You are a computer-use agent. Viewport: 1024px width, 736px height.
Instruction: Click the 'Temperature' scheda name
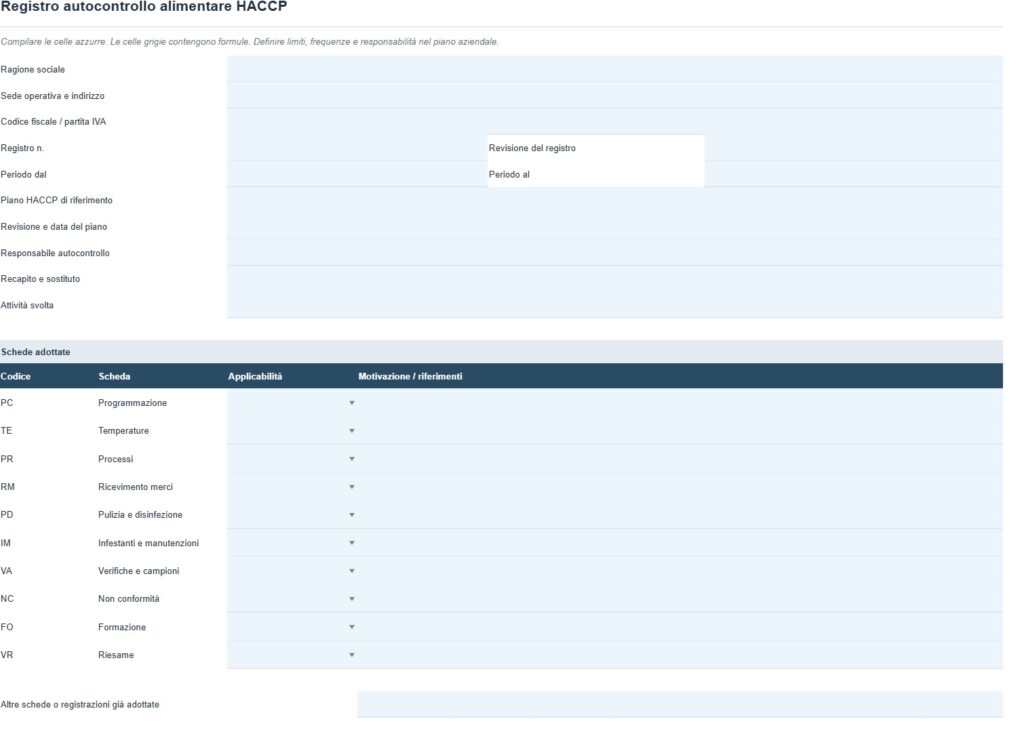coord(123,431)
